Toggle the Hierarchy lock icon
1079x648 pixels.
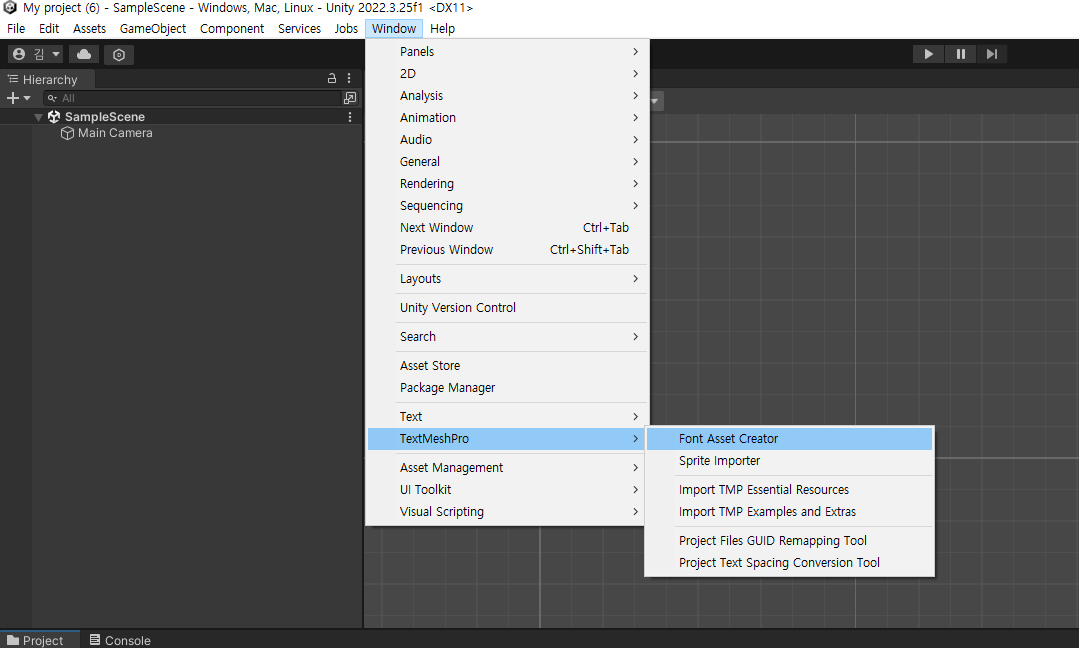332,78
